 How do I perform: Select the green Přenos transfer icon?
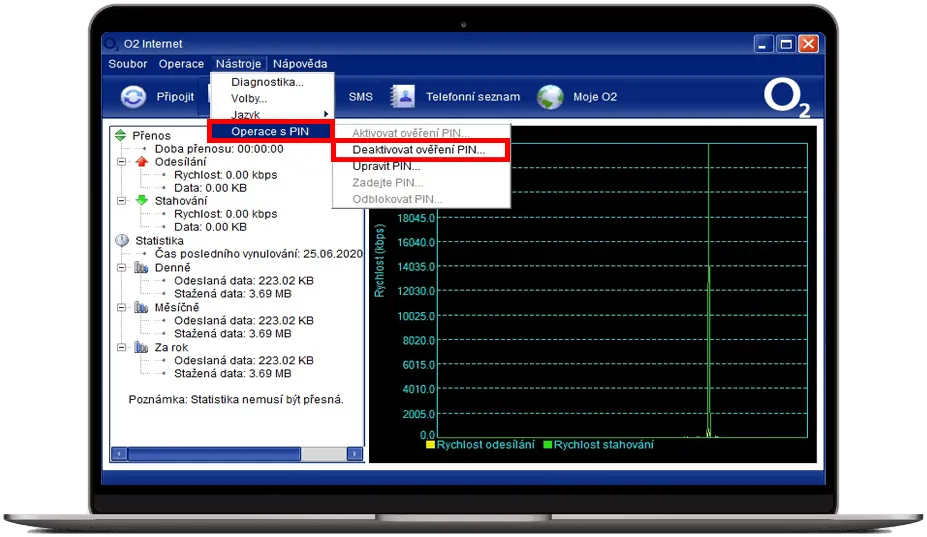pos(121,135)
